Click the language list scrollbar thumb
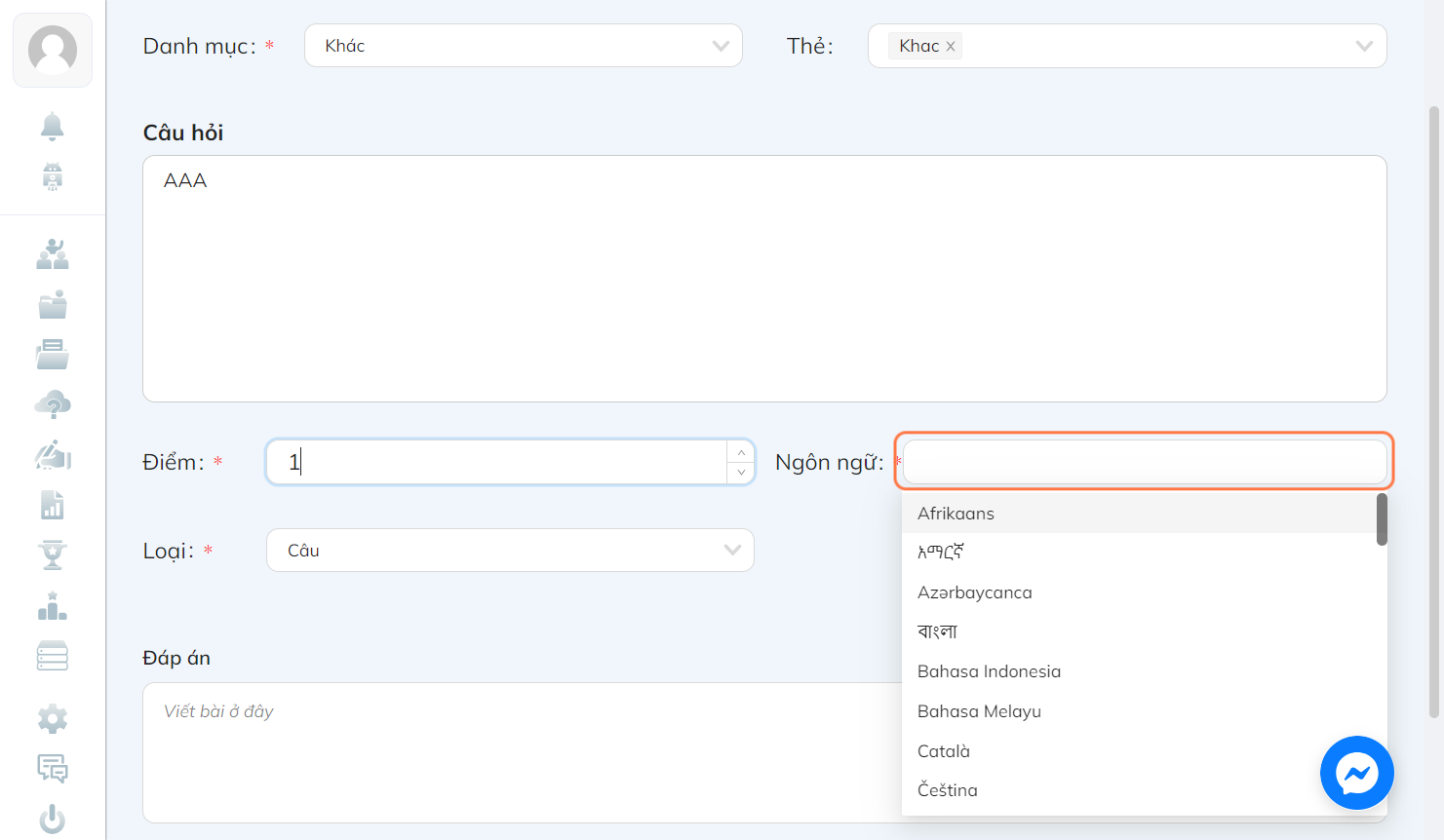The height and width of the screenshot is (840, 1444). coord(1382,519)
